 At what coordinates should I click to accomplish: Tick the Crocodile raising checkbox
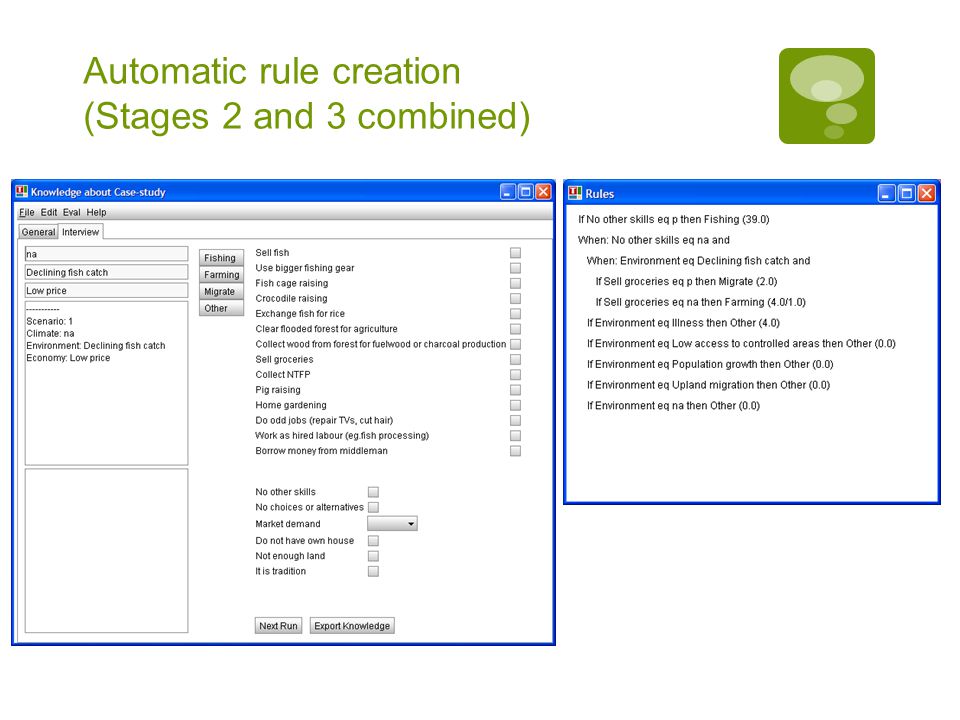point(516,299)
